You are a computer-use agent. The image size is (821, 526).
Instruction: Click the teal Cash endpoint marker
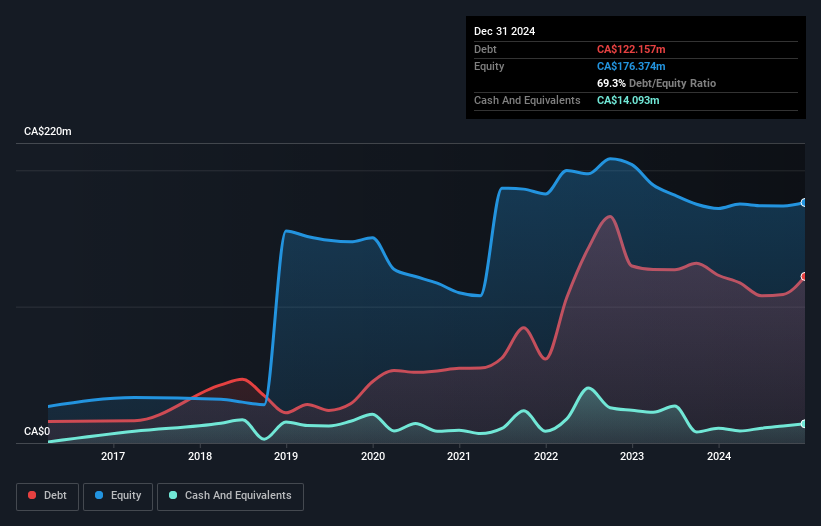coord(804,424)
